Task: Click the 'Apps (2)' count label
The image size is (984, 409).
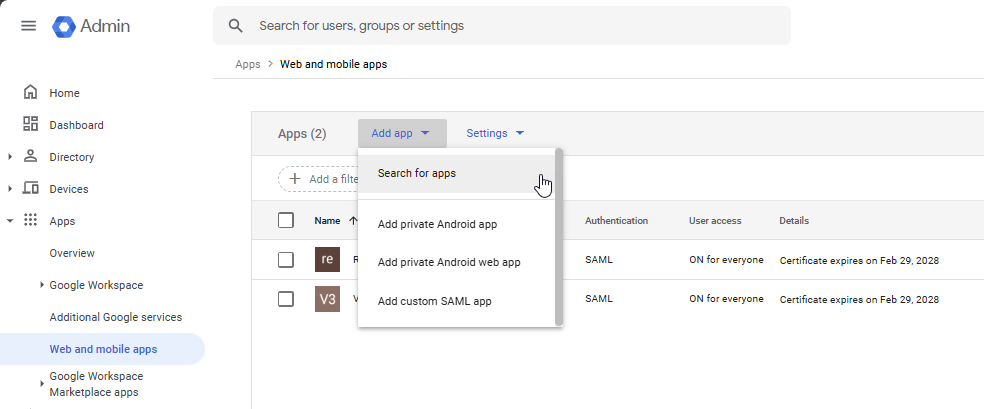Action: point(302,134)
